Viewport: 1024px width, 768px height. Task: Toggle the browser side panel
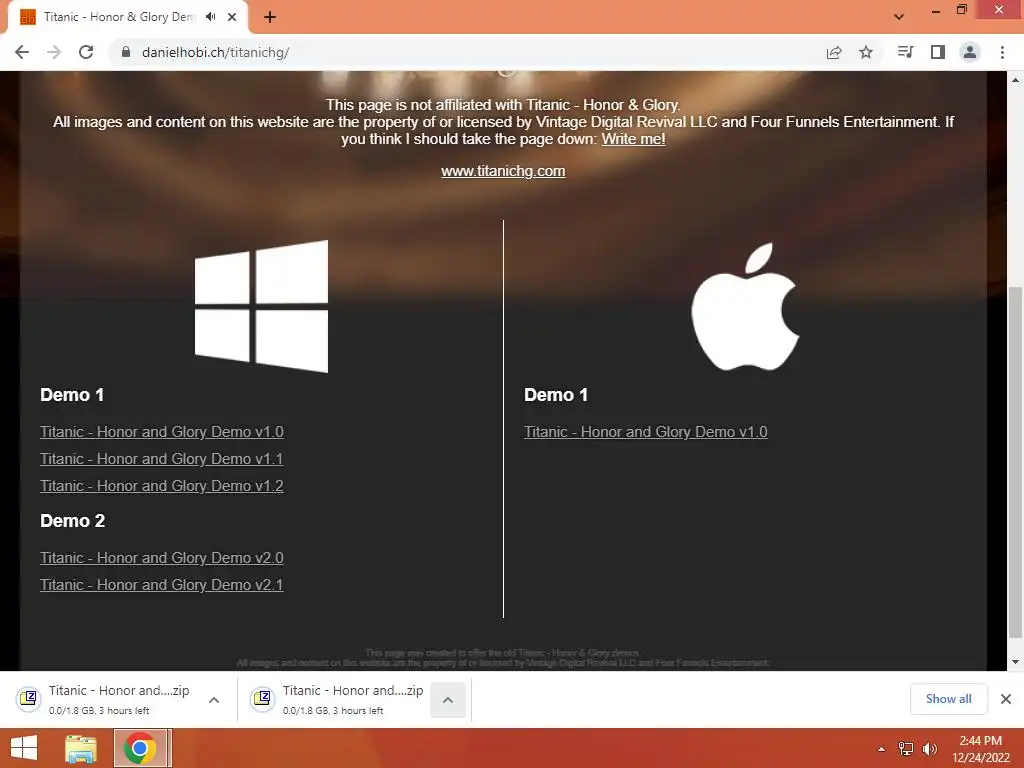[x=938, y=52]
